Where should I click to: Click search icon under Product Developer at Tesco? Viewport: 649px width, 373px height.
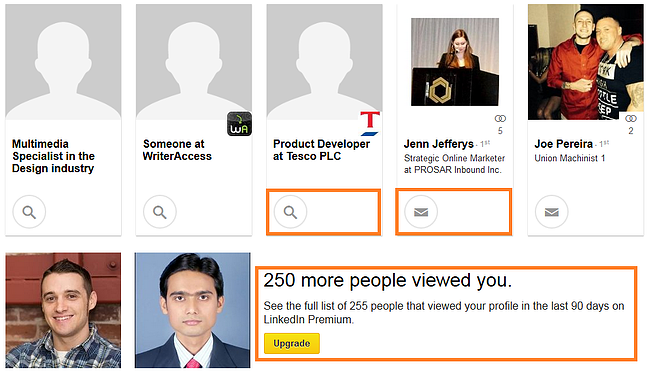[290, 212]
